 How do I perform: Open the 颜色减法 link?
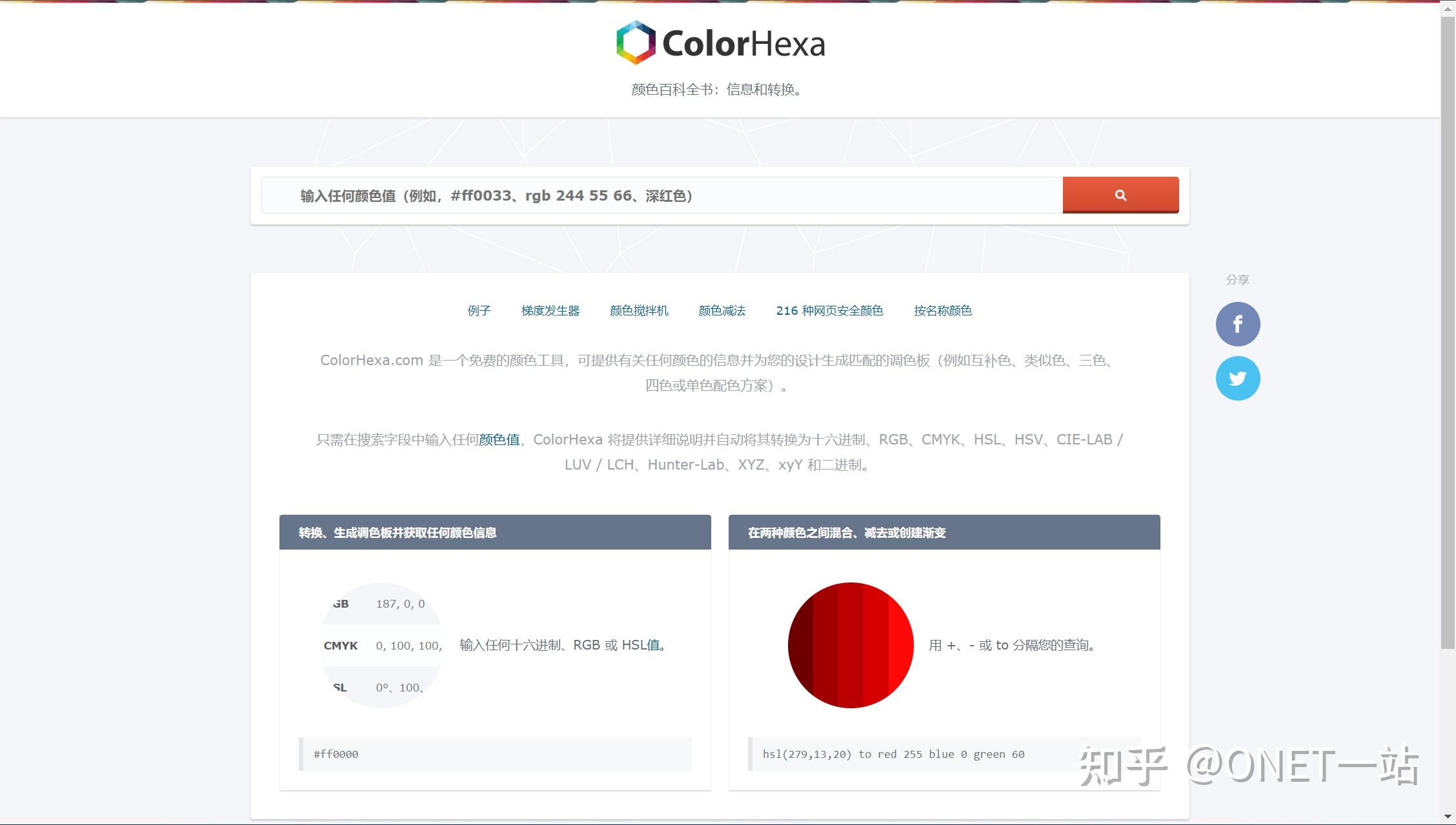[x=722, y=311]
